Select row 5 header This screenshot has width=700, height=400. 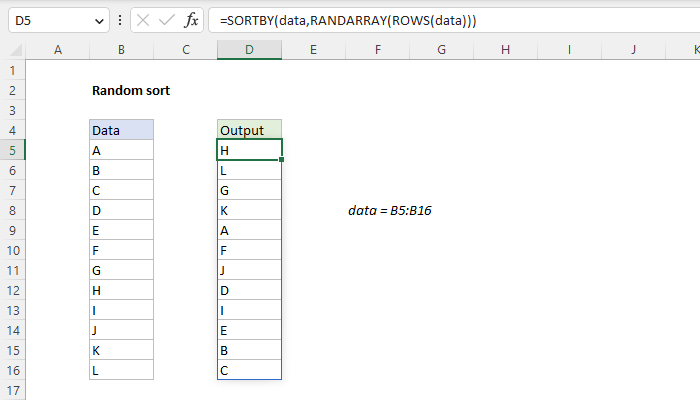(12, 150)
